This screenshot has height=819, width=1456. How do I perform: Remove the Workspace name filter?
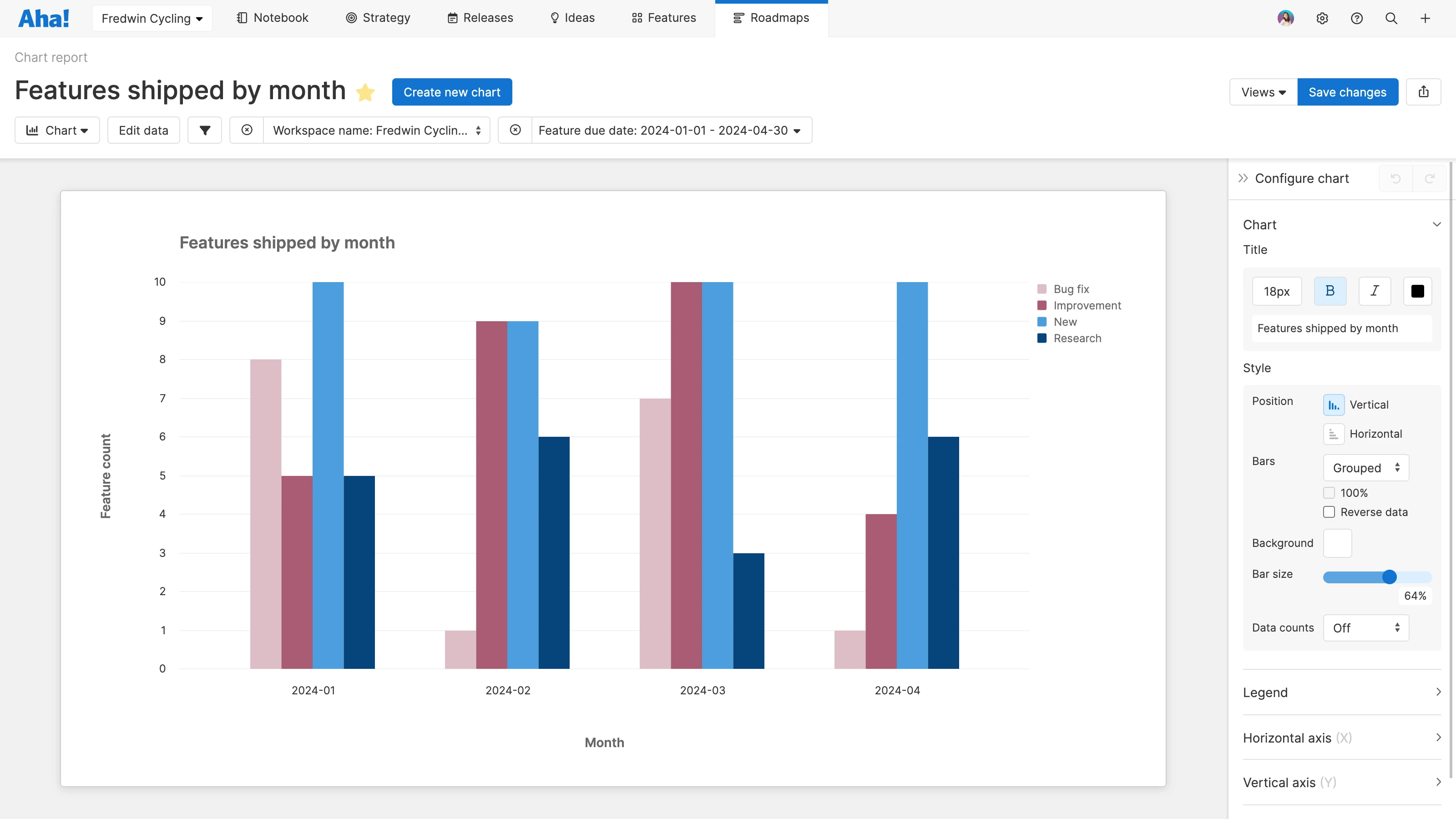[247, 130]
